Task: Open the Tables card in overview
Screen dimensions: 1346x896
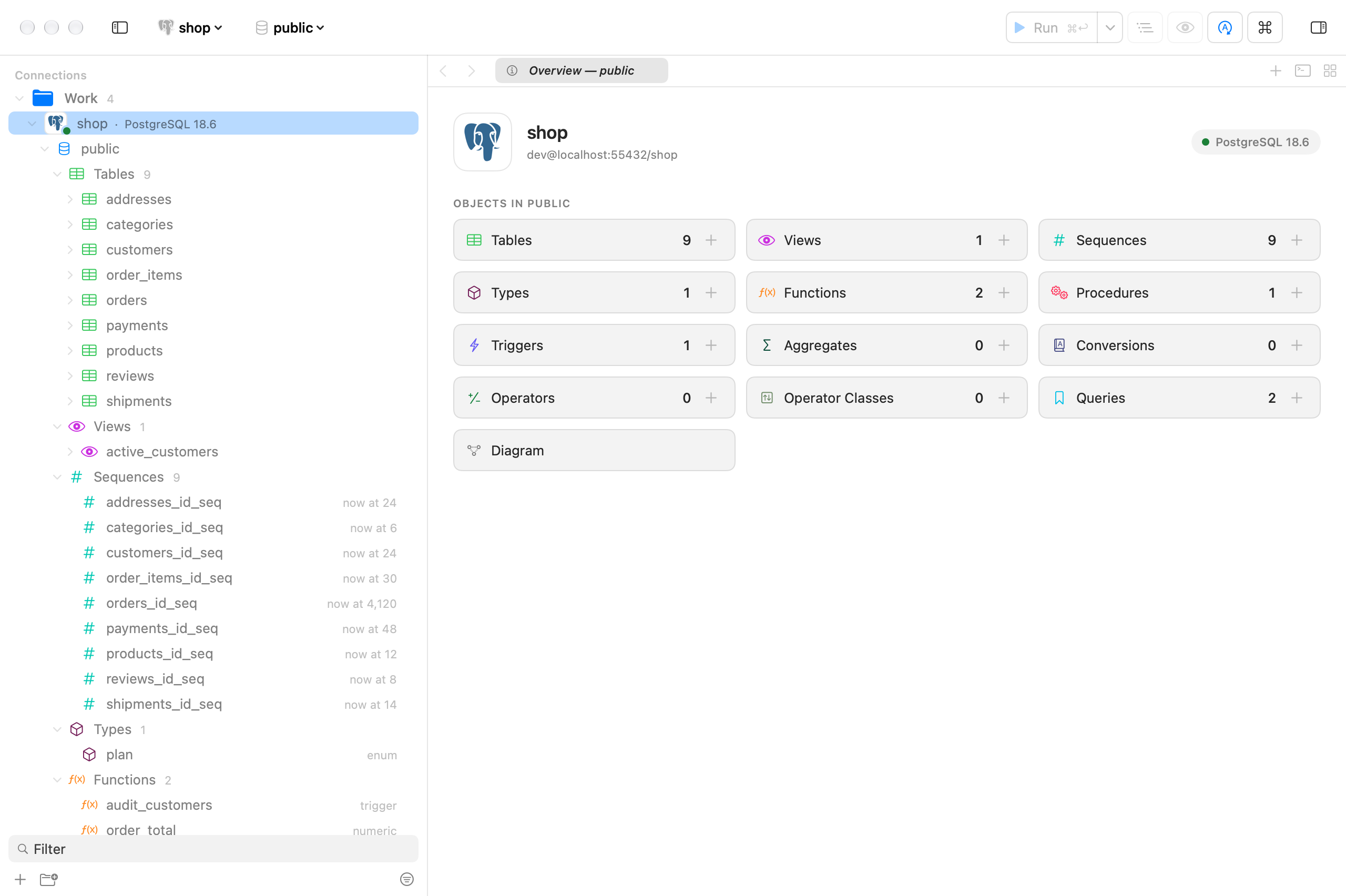Action: point(594,240)
